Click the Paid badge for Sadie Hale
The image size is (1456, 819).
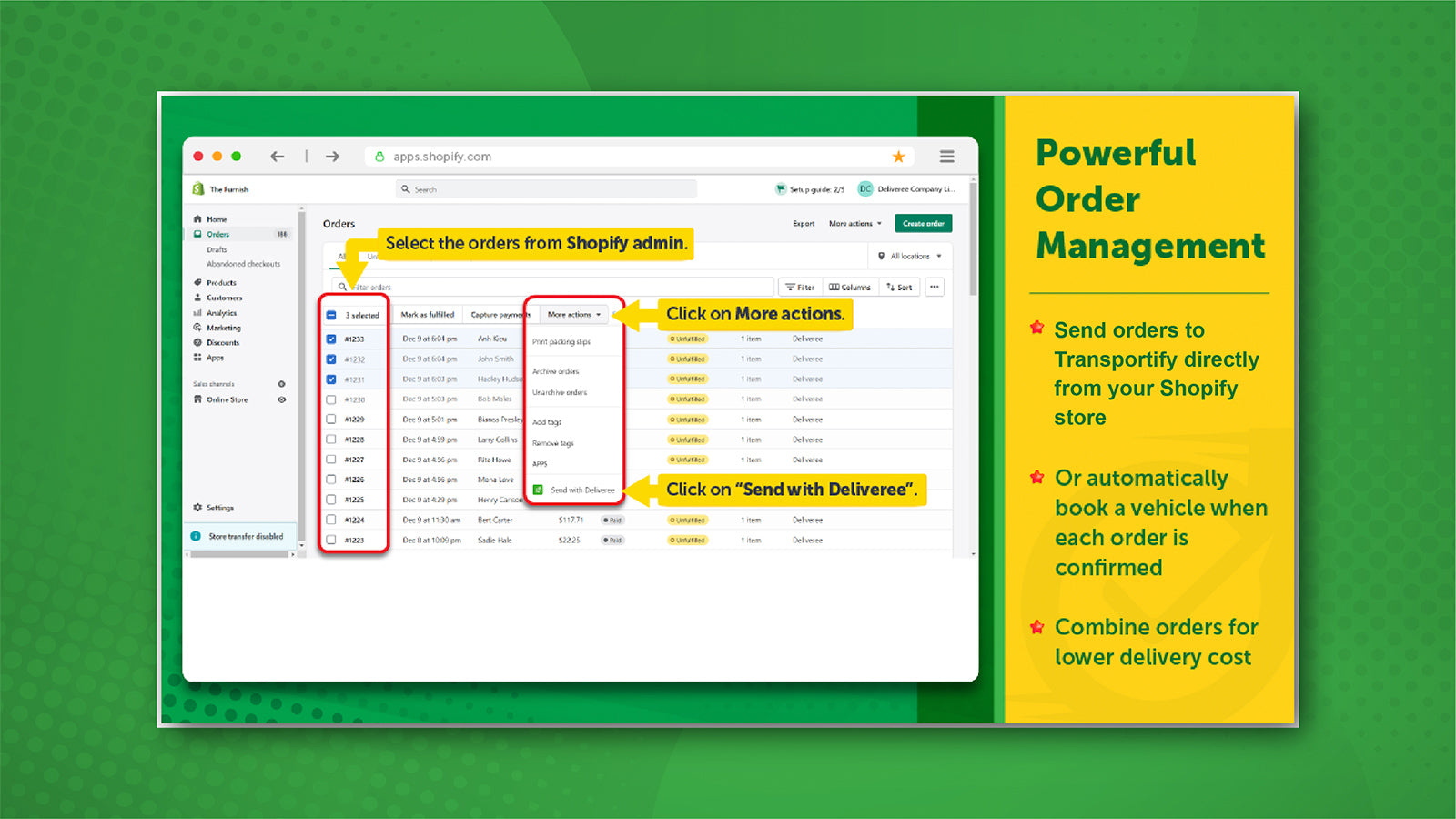click(612, 540)
